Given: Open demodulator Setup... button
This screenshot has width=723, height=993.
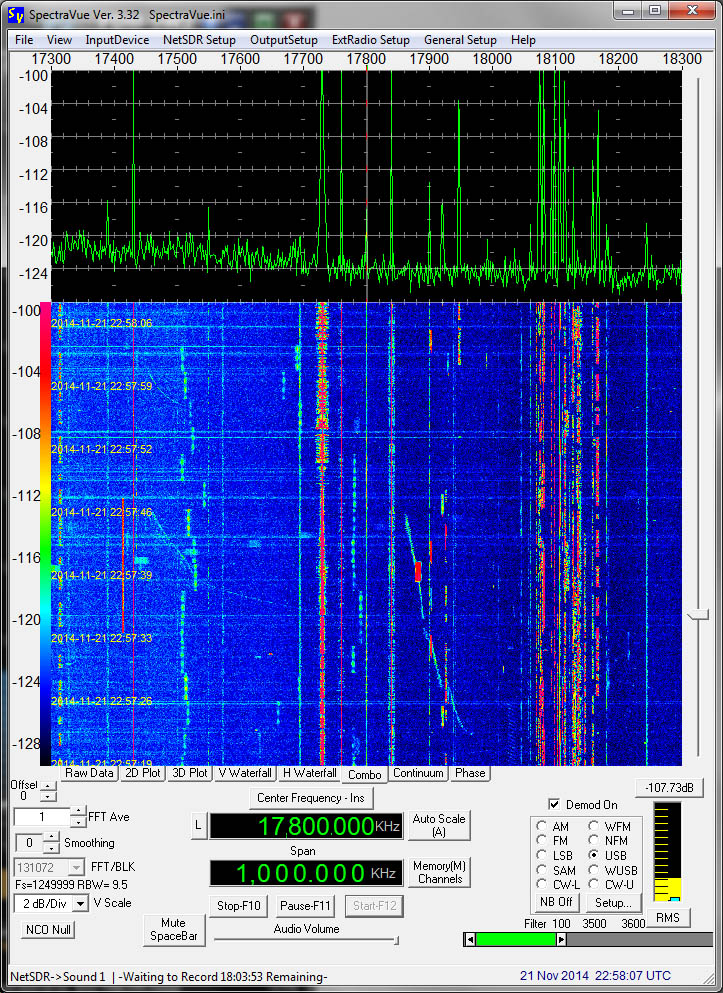Looking at the screenshot, I should click(x=613, y=902).
